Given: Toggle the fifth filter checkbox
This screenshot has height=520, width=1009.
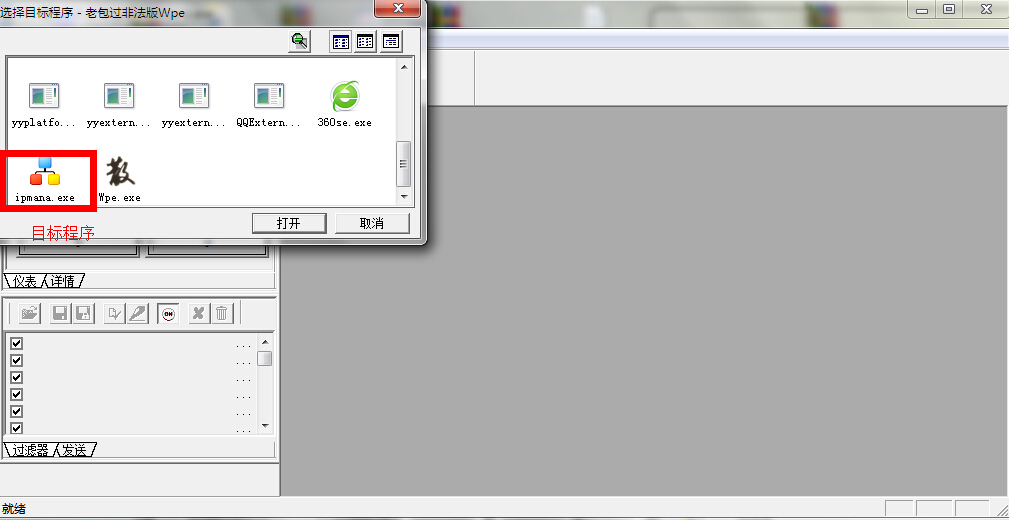Looking at the screenshot, I should click(17, 411).
